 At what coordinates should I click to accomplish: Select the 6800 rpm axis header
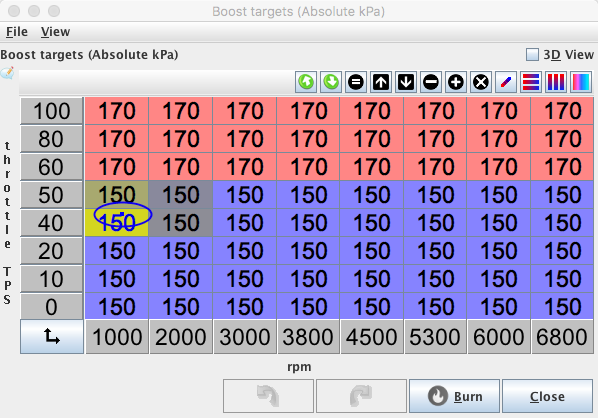point(562,337)
